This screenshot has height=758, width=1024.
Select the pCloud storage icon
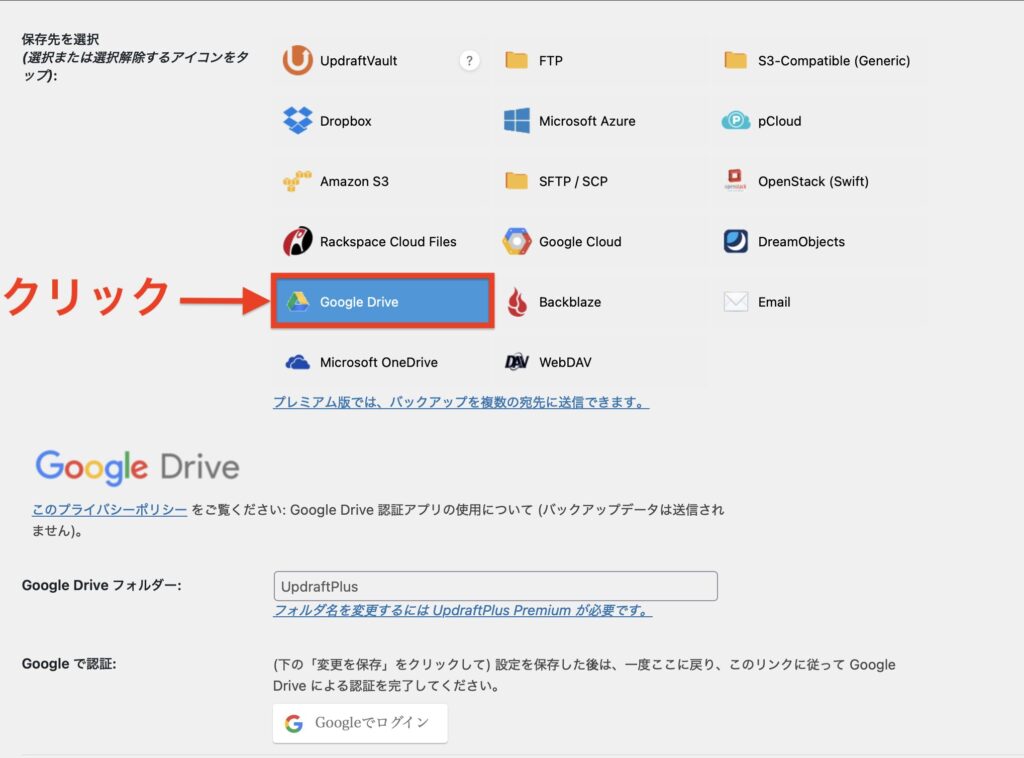coord(736,121)
